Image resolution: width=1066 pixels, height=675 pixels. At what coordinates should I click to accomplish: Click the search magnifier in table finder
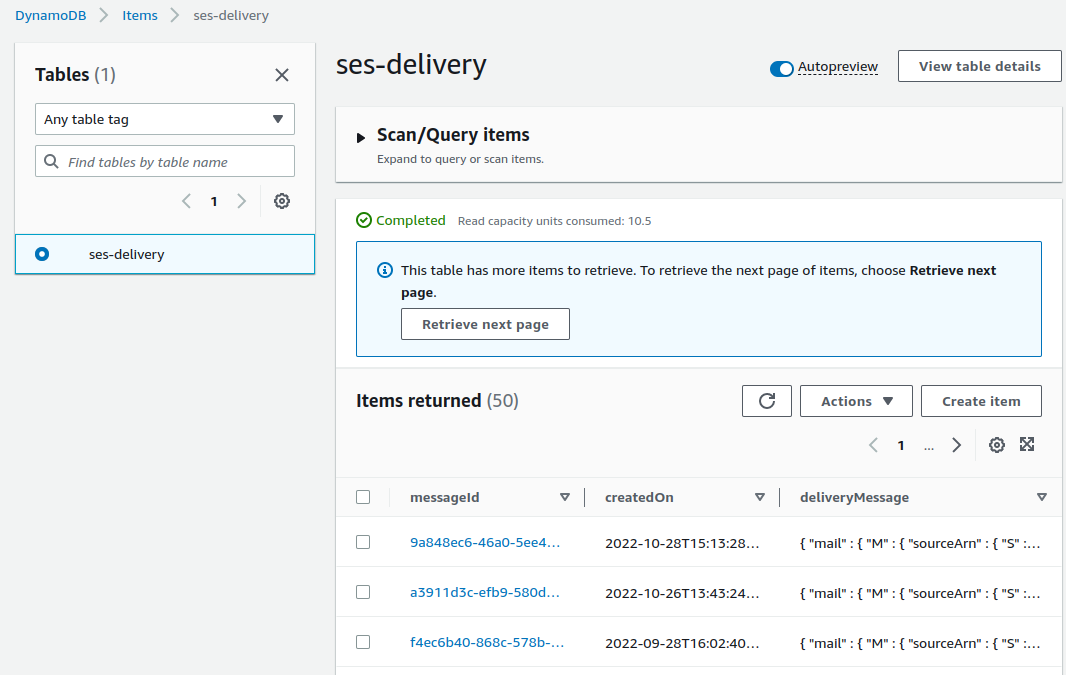(x=51, y=162)
